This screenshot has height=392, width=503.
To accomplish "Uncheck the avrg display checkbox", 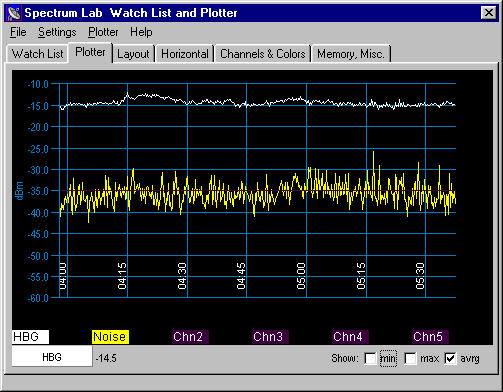I will 450,359.
